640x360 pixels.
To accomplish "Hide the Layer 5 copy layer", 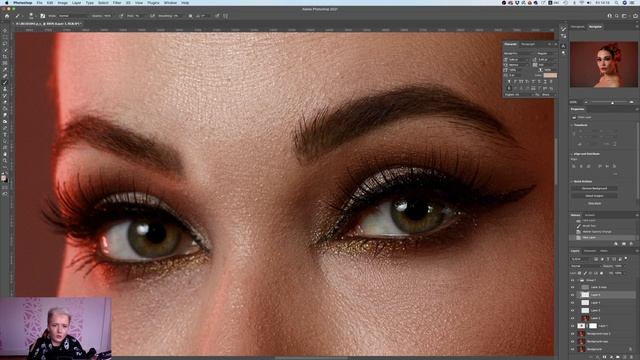I will (572, 287).
